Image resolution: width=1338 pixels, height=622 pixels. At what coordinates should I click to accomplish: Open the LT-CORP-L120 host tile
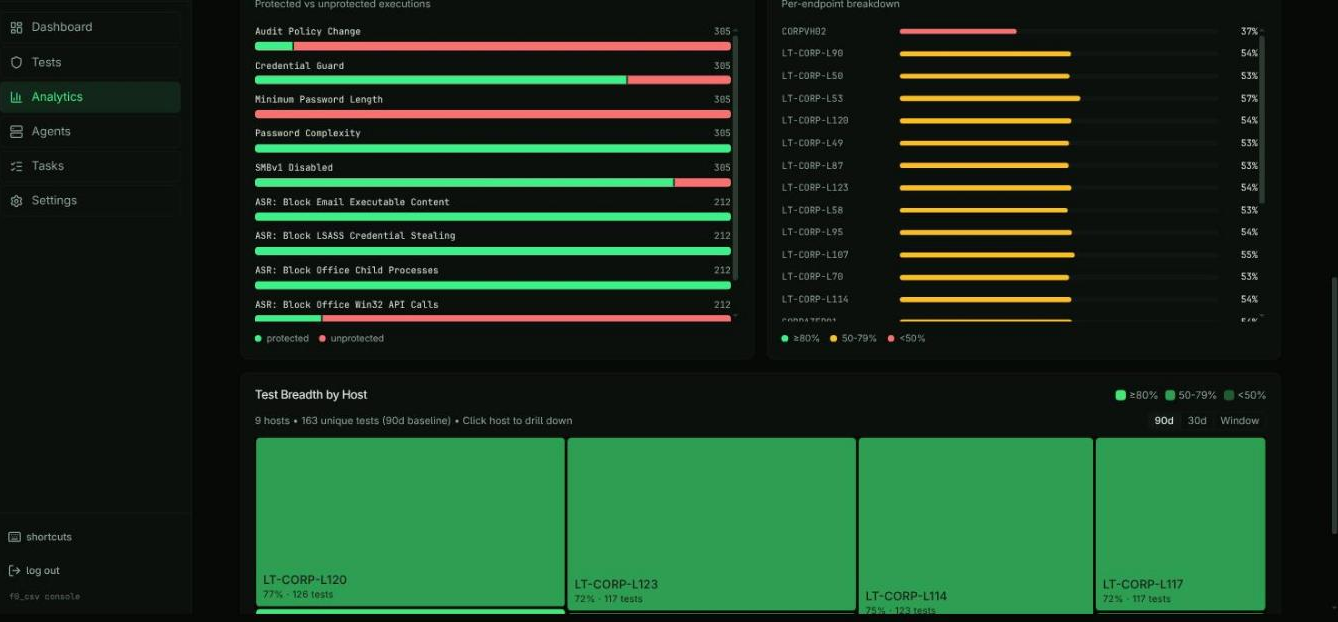pos(410,521)
